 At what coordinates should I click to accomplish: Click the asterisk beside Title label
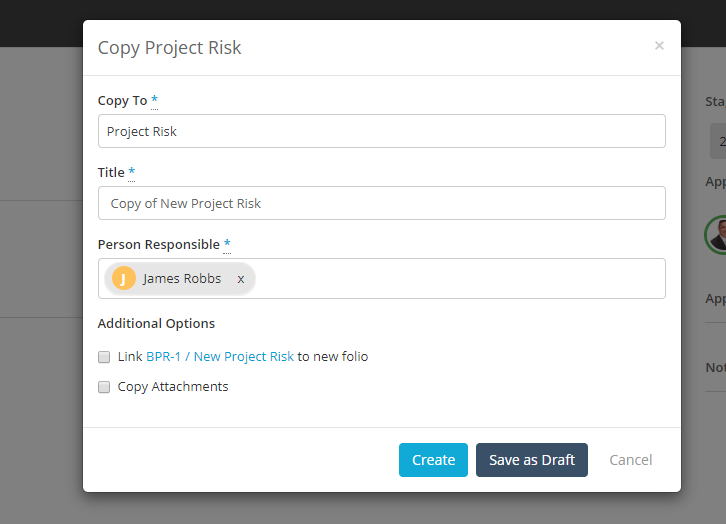[x=131, y=172]
